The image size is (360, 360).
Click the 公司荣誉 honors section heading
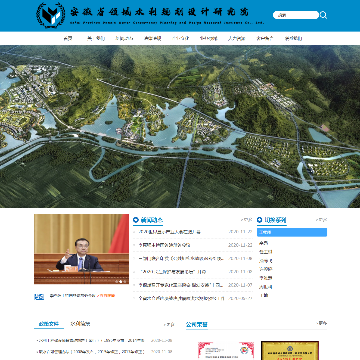click(197, 324)
